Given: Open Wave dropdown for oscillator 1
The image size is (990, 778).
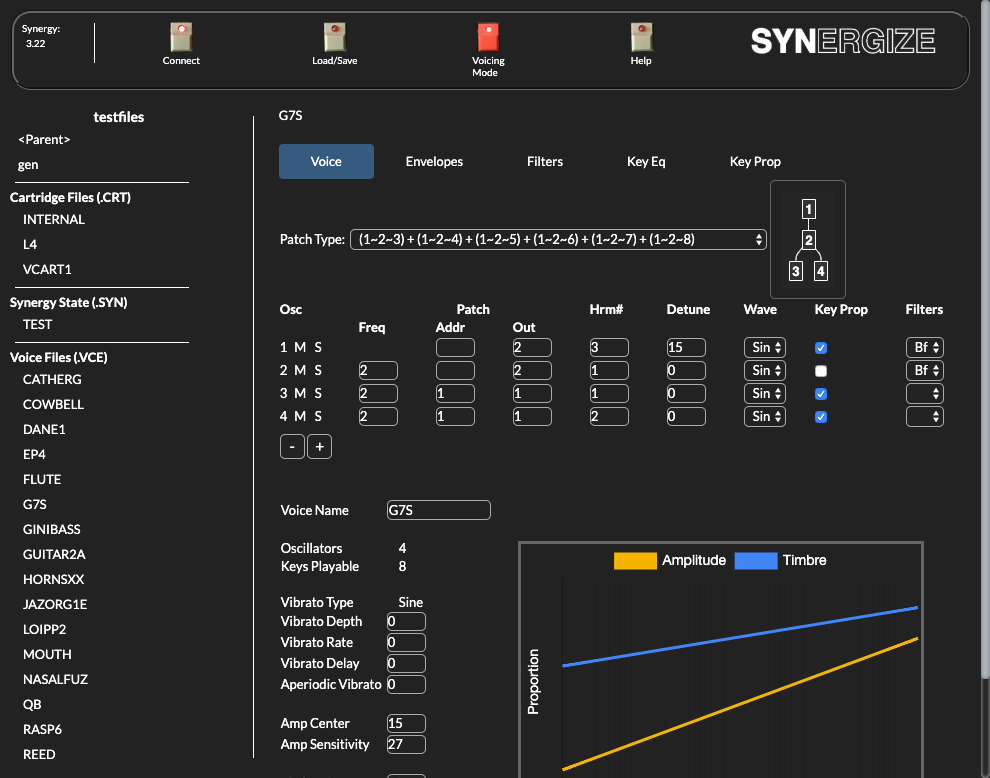Looking at the screenshot, I should coord(765,347).
